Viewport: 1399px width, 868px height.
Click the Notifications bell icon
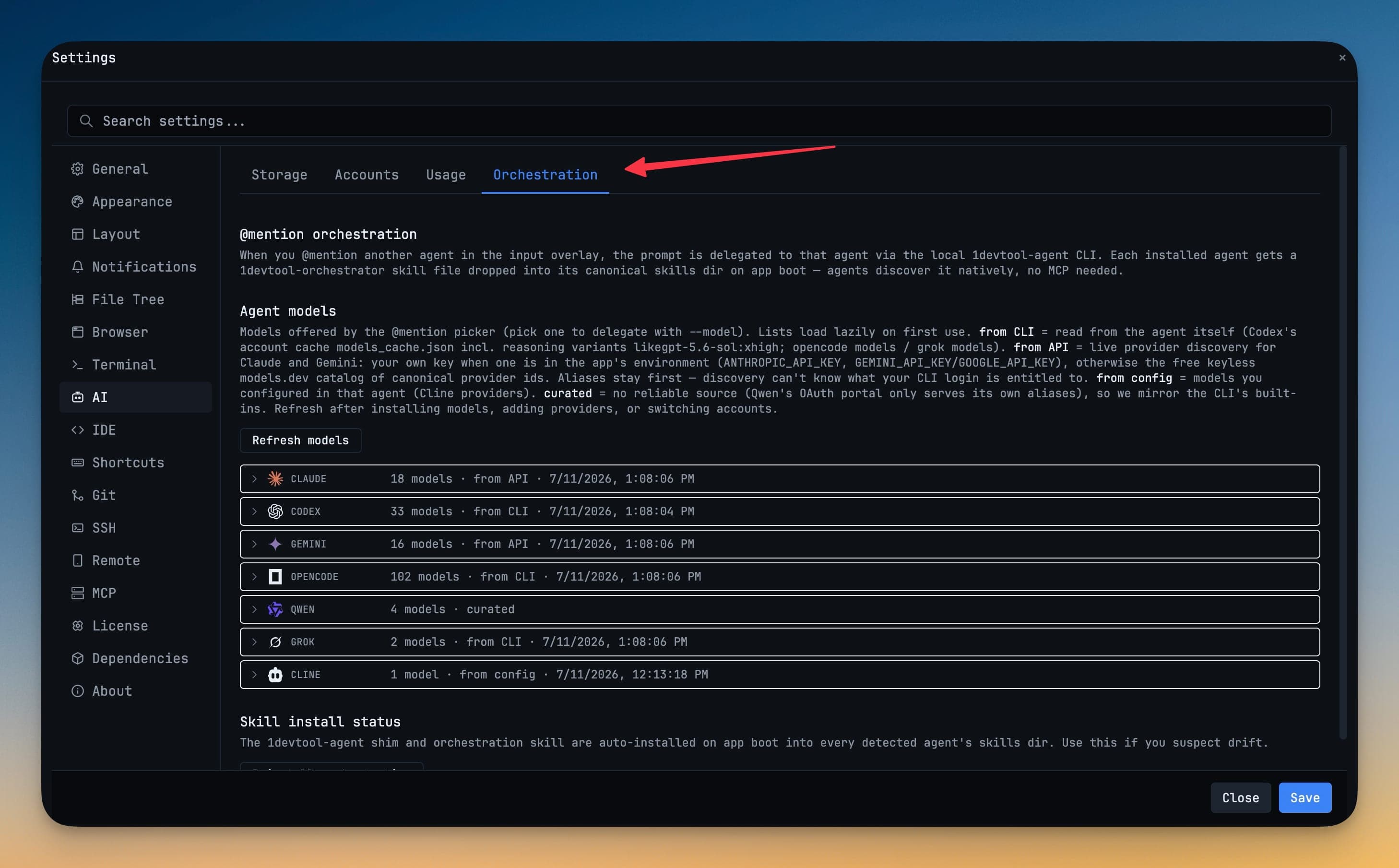(x=77, y=267)
